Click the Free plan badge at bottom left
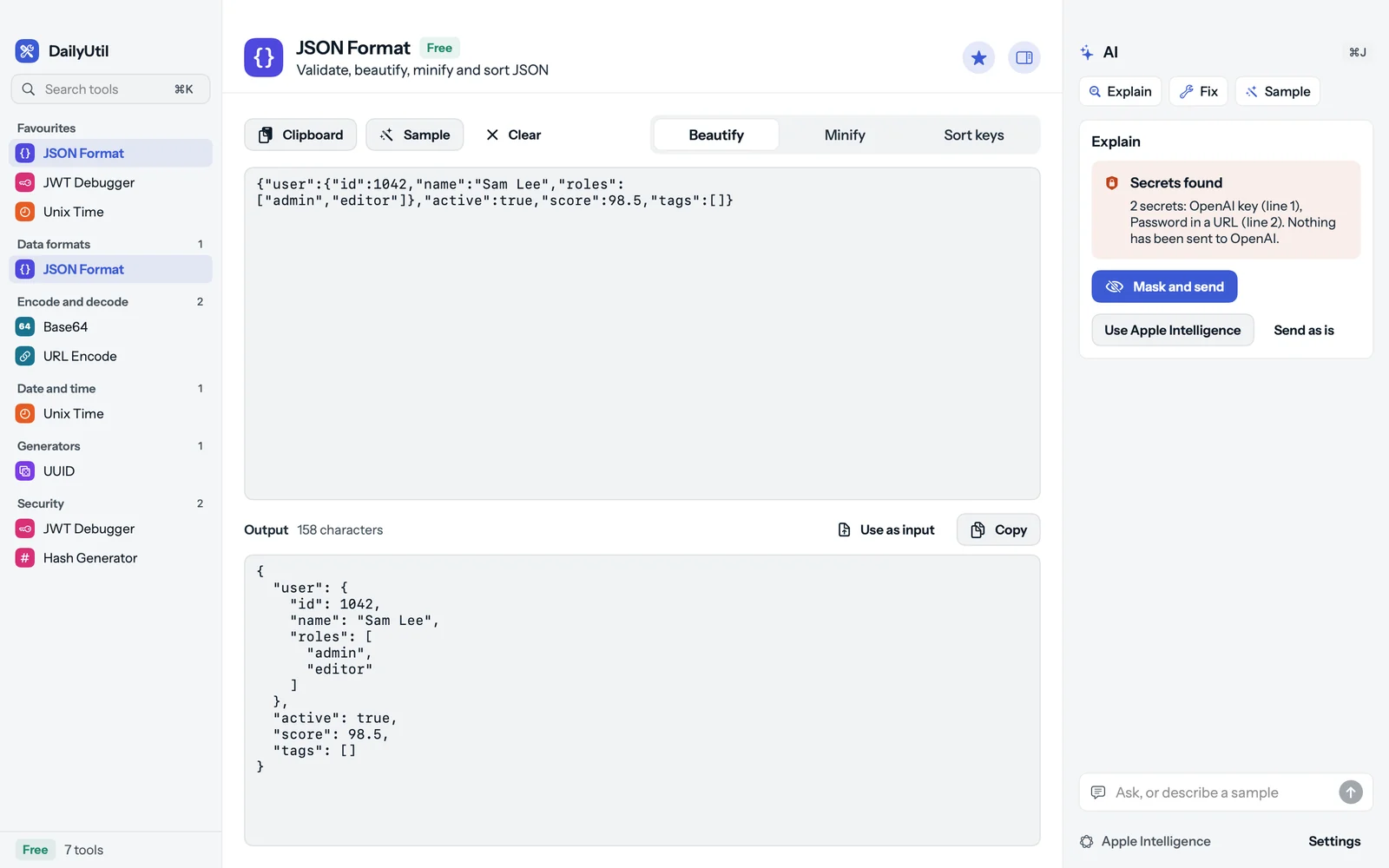1389x868 pixels. click(x=36, y=850)
